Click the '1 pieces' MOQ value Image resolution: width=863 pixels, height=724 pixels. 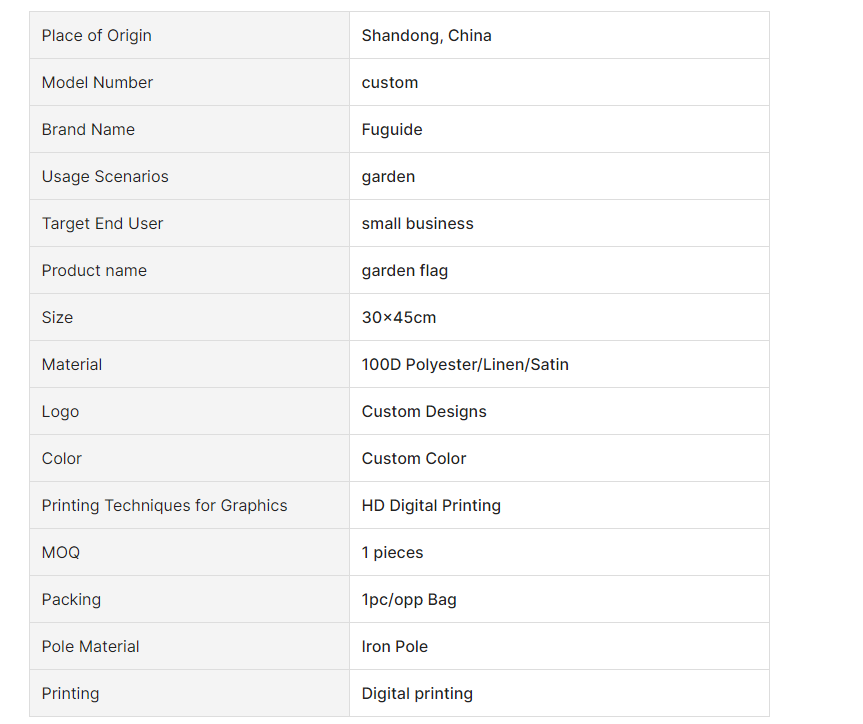392,552
